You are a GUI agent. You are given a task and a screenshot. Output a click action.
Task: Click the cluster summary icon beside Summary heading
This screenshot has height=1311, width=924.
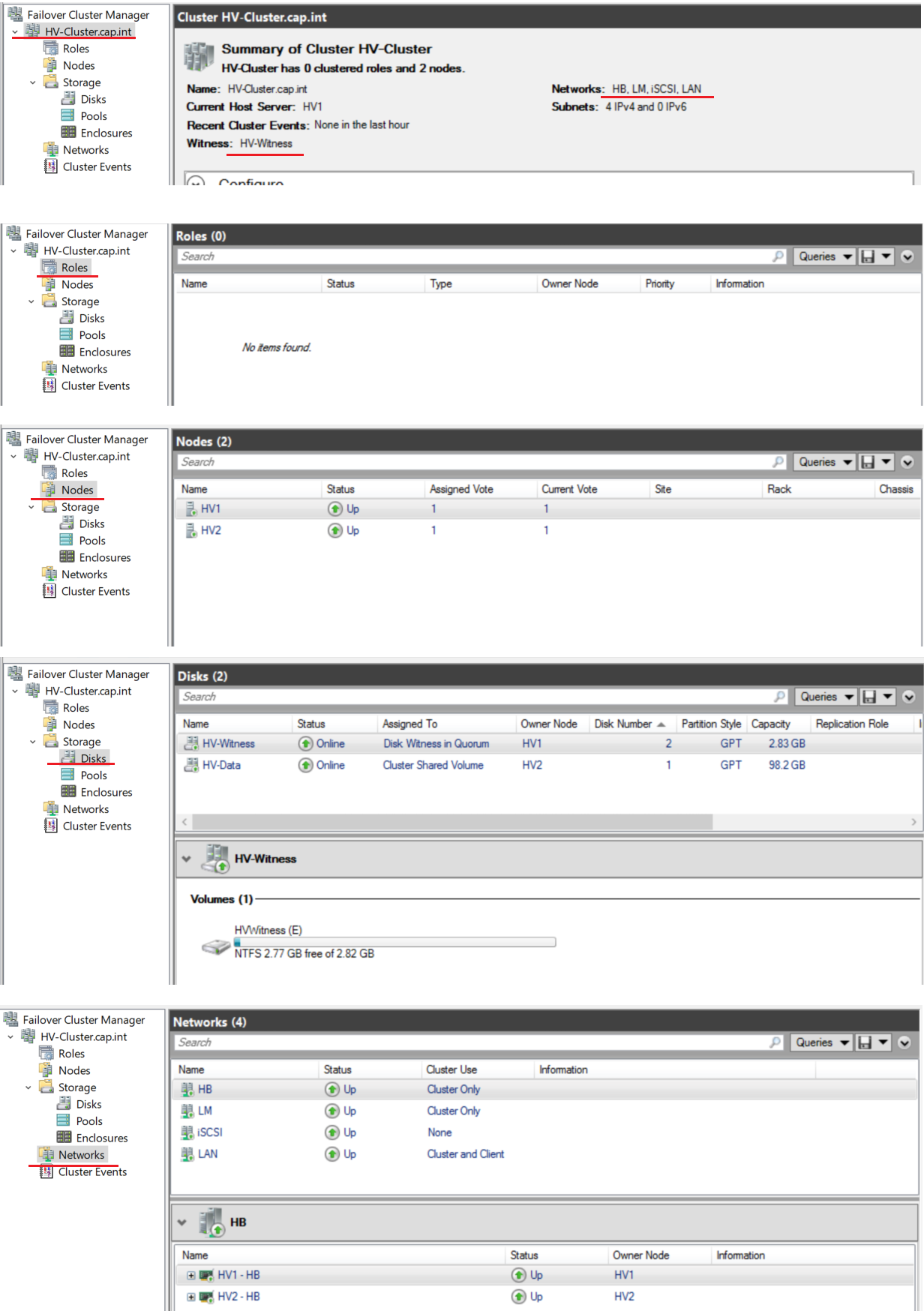(199, 57)
